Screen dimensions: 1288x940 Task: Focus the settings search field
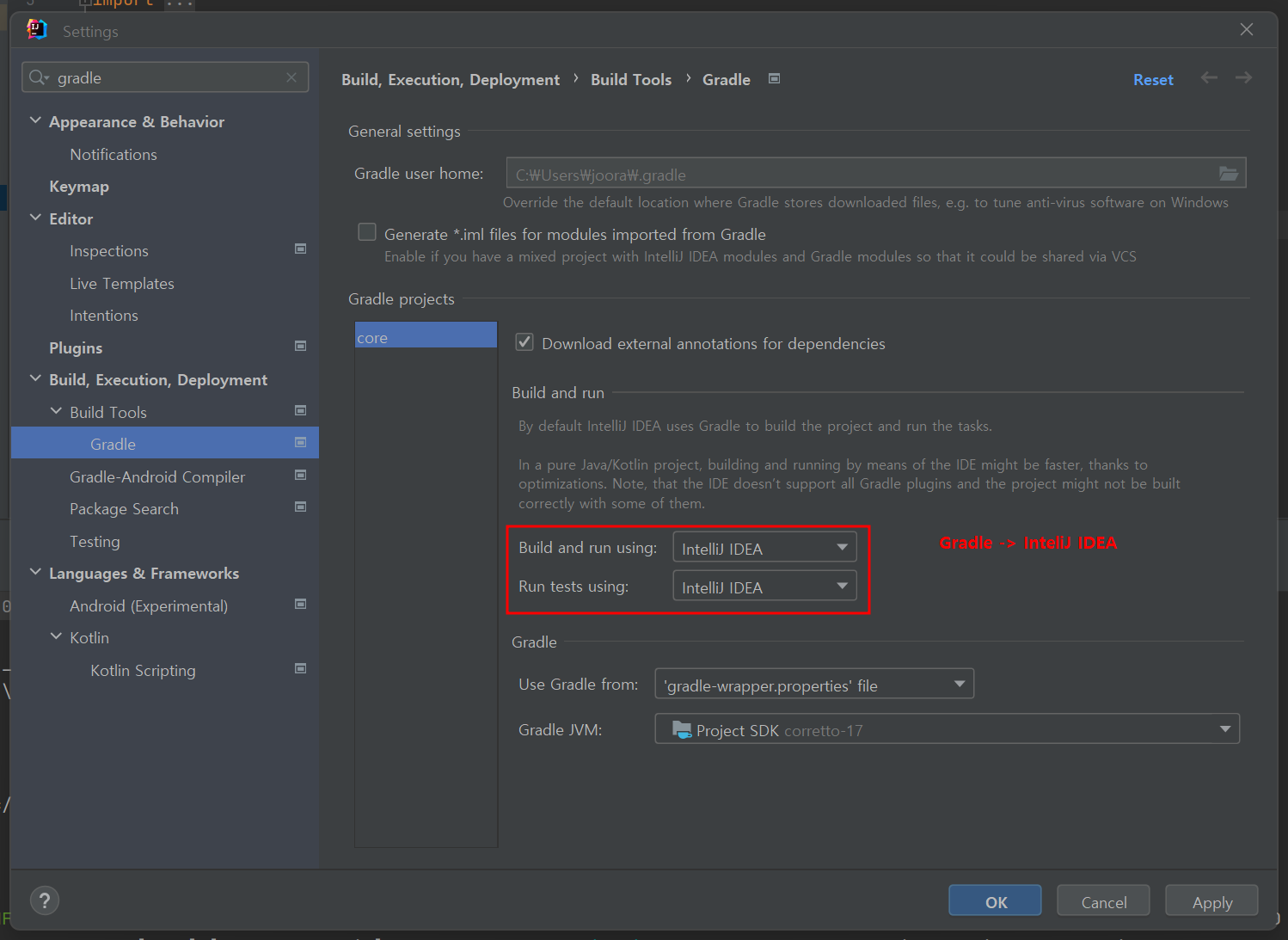165,77
